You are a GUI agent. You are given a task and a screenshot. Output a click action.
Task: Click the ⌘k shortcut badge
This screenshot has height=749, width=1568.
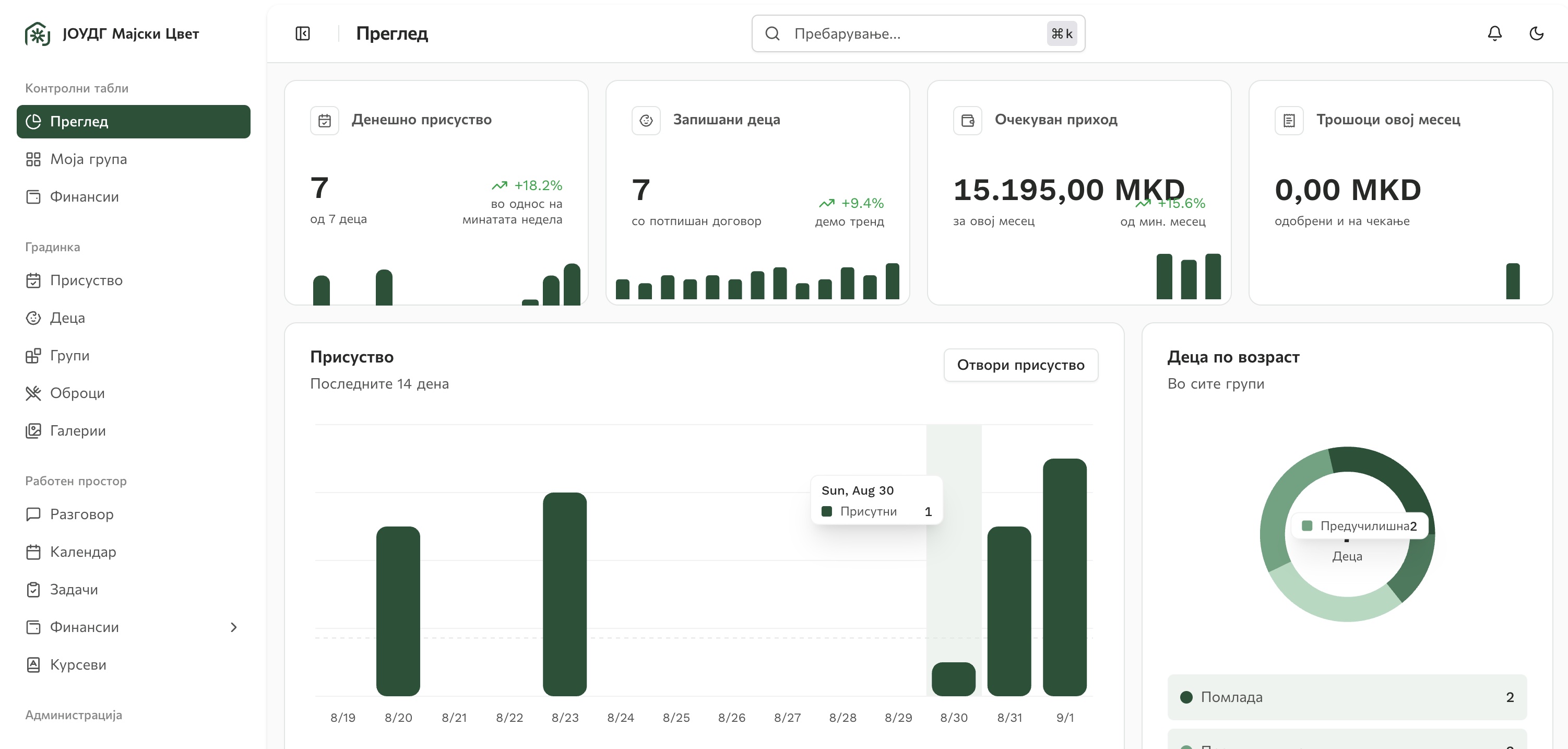point(1062,33)
